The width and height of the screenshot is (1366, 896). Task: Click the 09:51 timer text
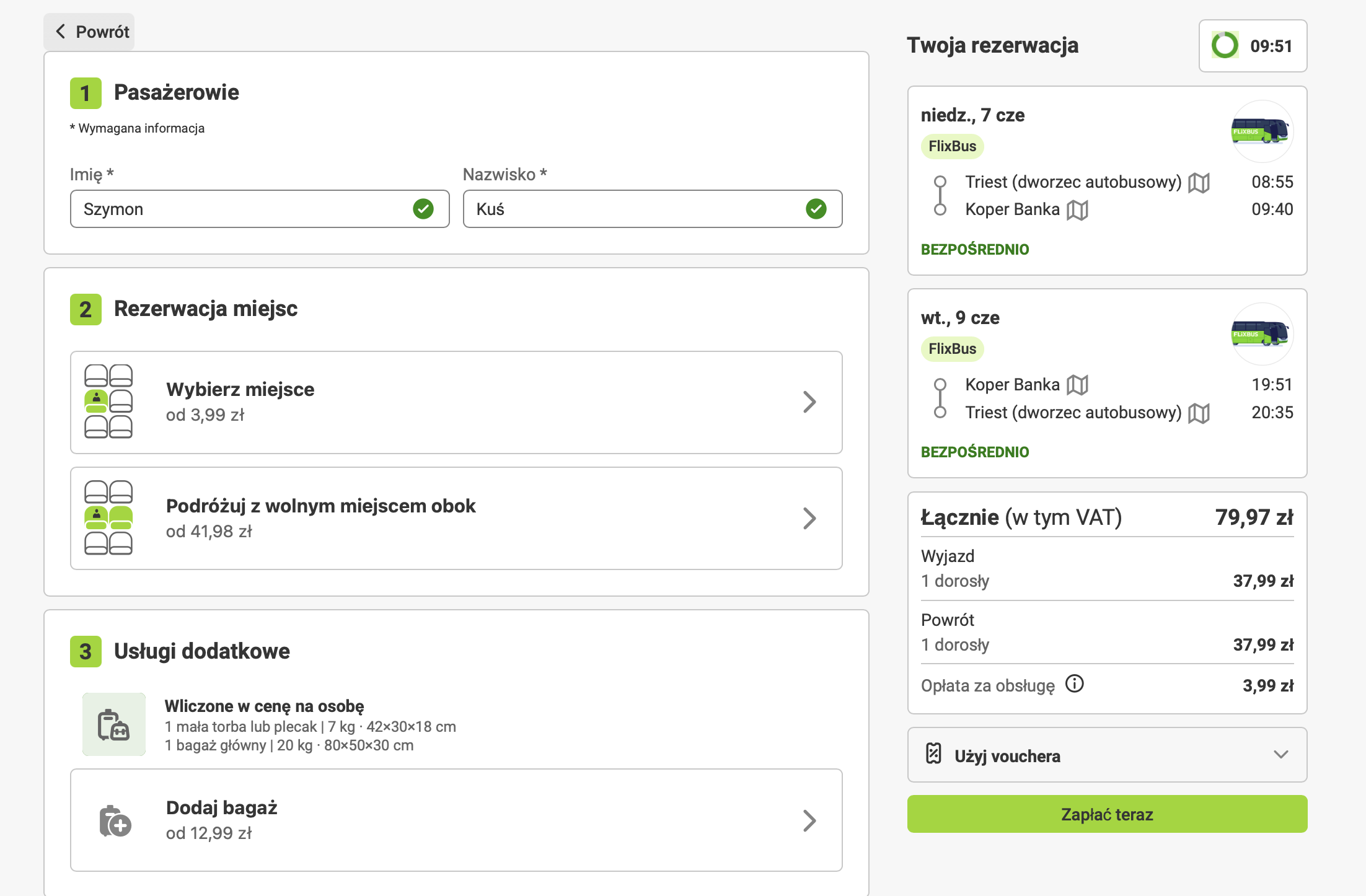(x=1271, y=46)
